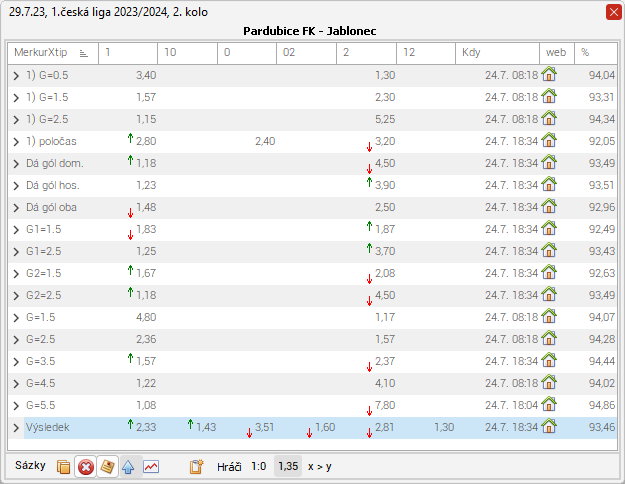Select odds 7,80 in G=5.5 row
625x484 pixels.
point(385,405)
